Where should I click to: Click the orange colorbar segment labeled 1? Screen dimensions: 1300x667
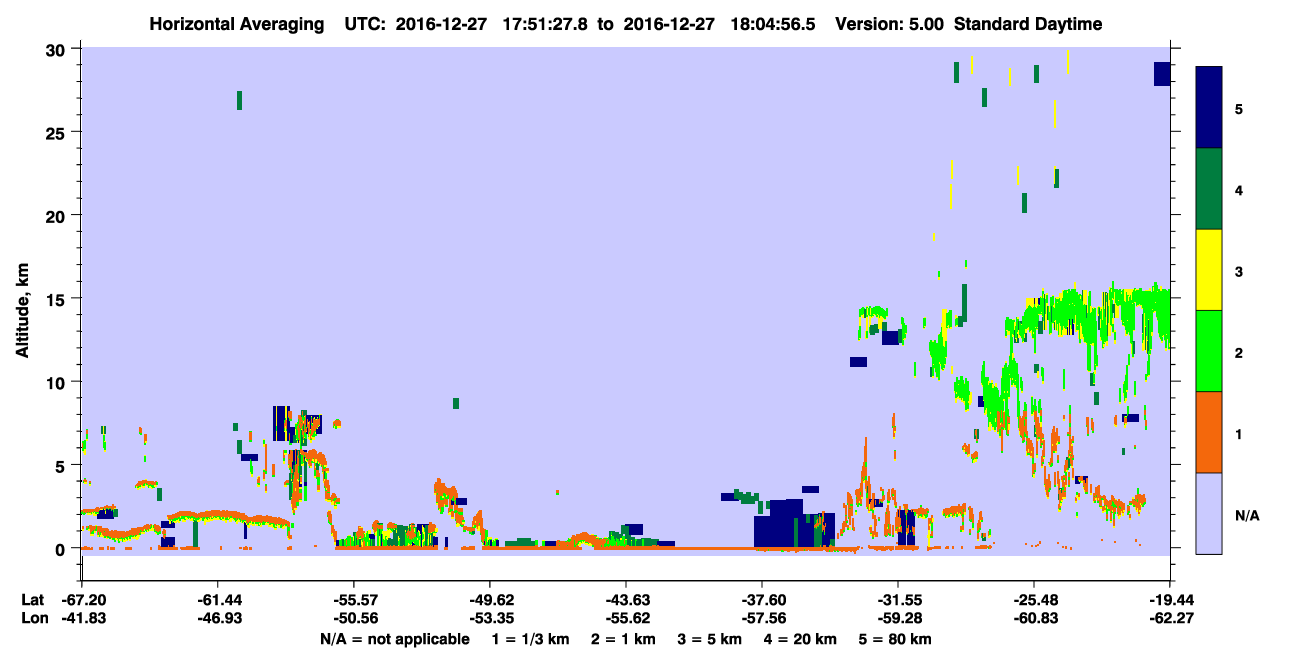click(1209, 432)
